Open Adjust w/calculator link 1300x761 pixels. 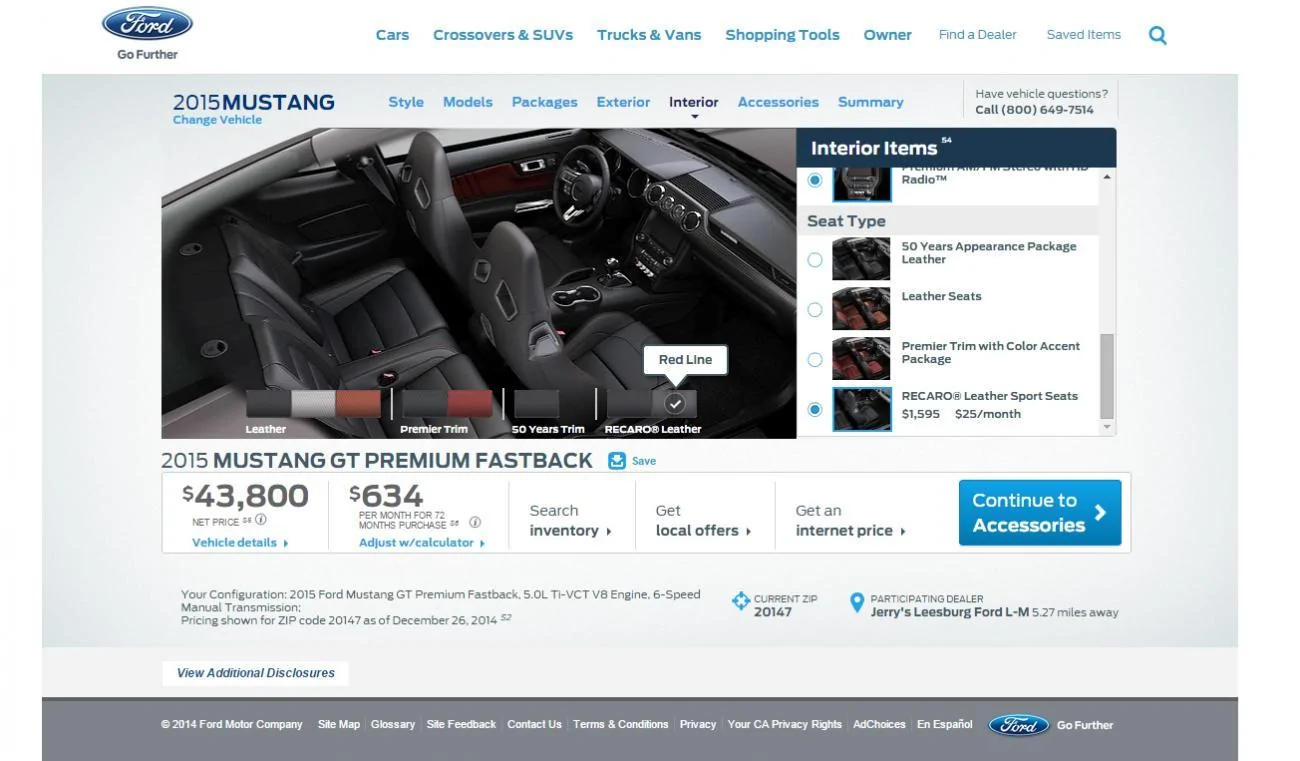(422, 543)
